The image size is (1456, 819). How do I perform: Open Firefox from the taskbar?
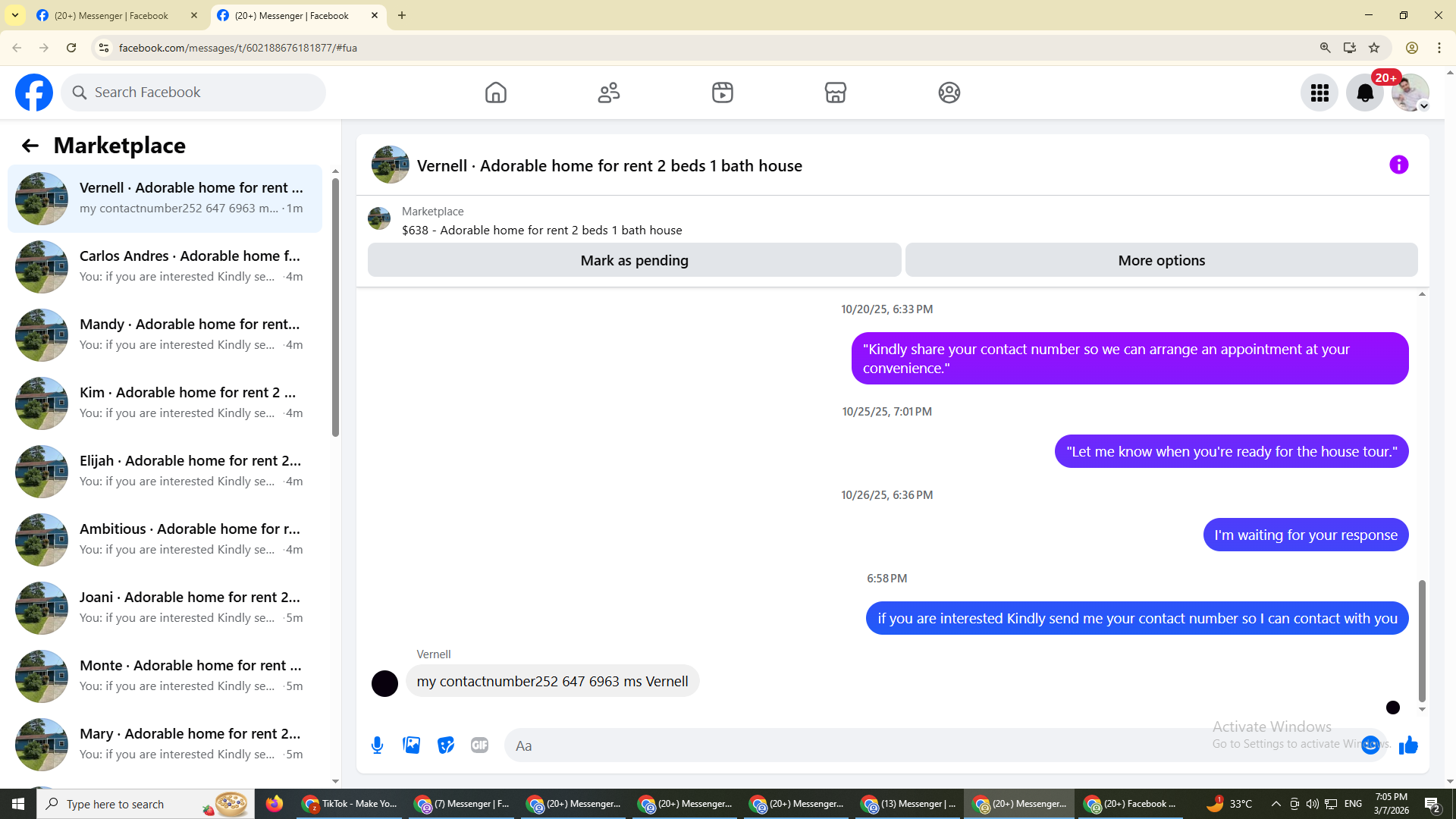pyautogui.click(x=275, y=804)
